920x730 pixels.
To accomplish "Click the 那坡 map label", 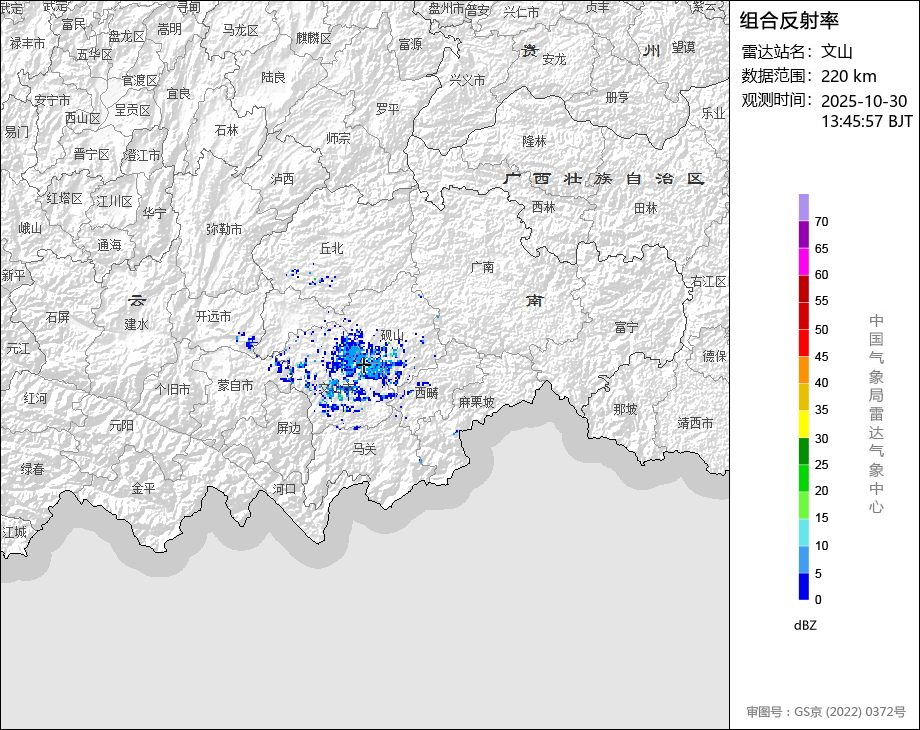I will click(625, 409).
